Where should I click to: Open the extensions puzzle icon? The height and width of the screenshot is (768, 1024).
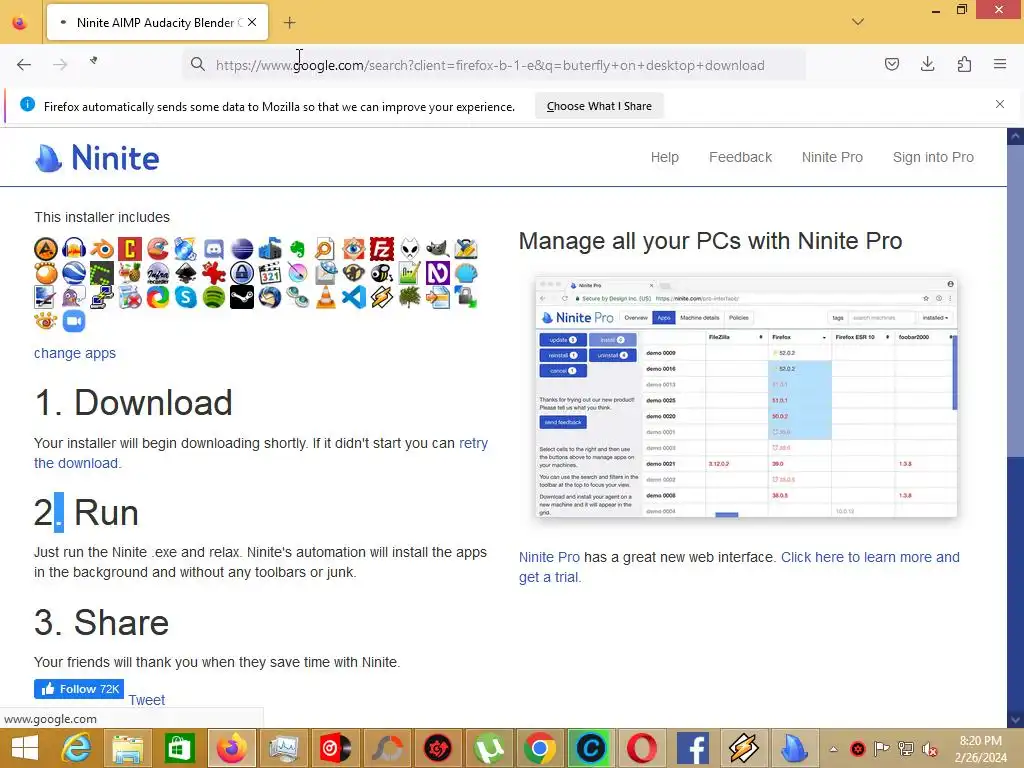[x=964, y=64]
